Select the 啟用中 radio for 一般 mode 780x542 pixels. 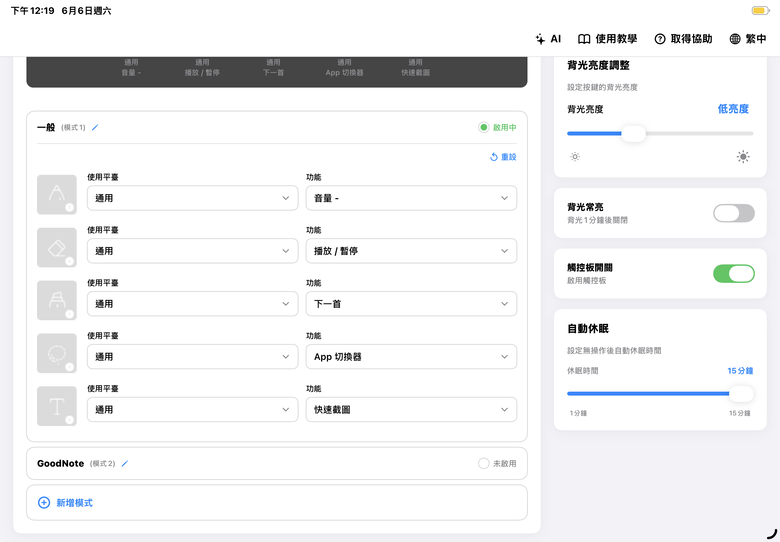pyautogui.click(x=484, y=128)
